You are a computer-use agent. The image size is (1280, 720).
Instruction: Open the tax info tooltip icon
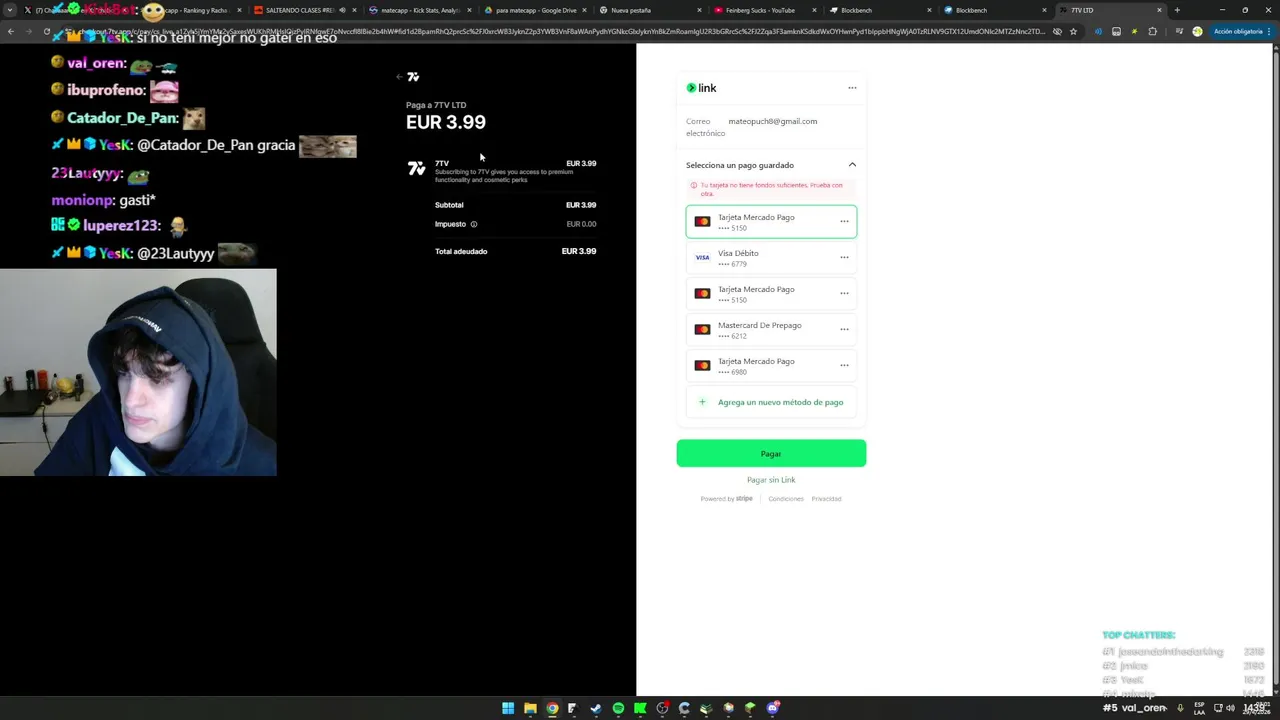click(x=474, y=224)
